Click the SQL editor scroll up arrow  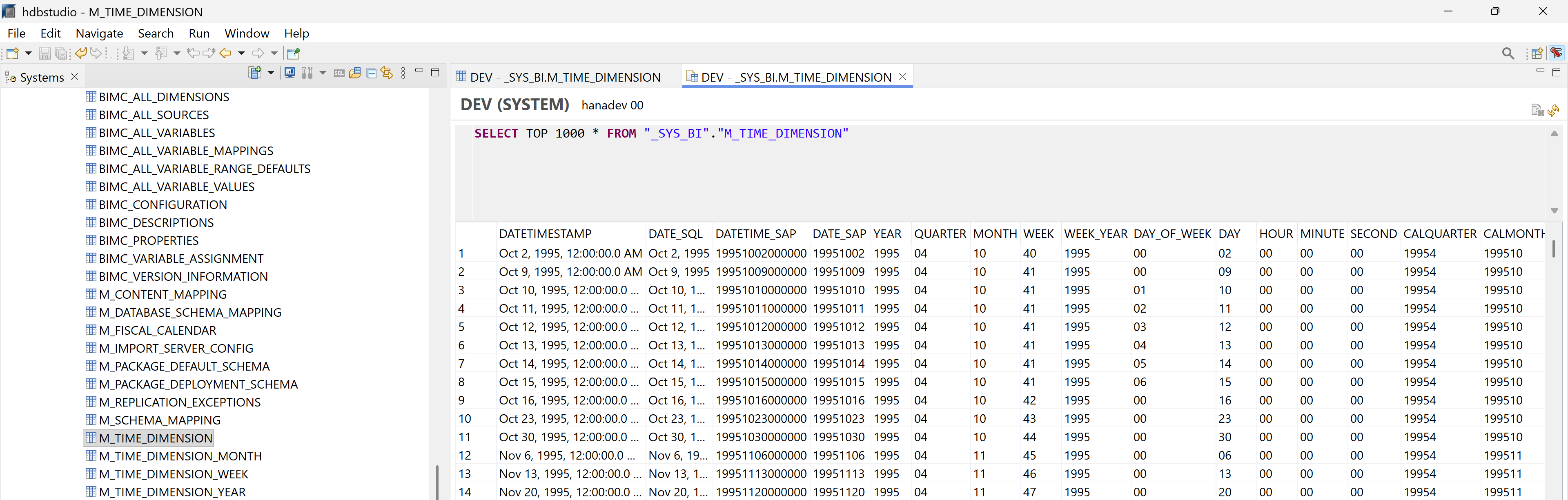1554,134
